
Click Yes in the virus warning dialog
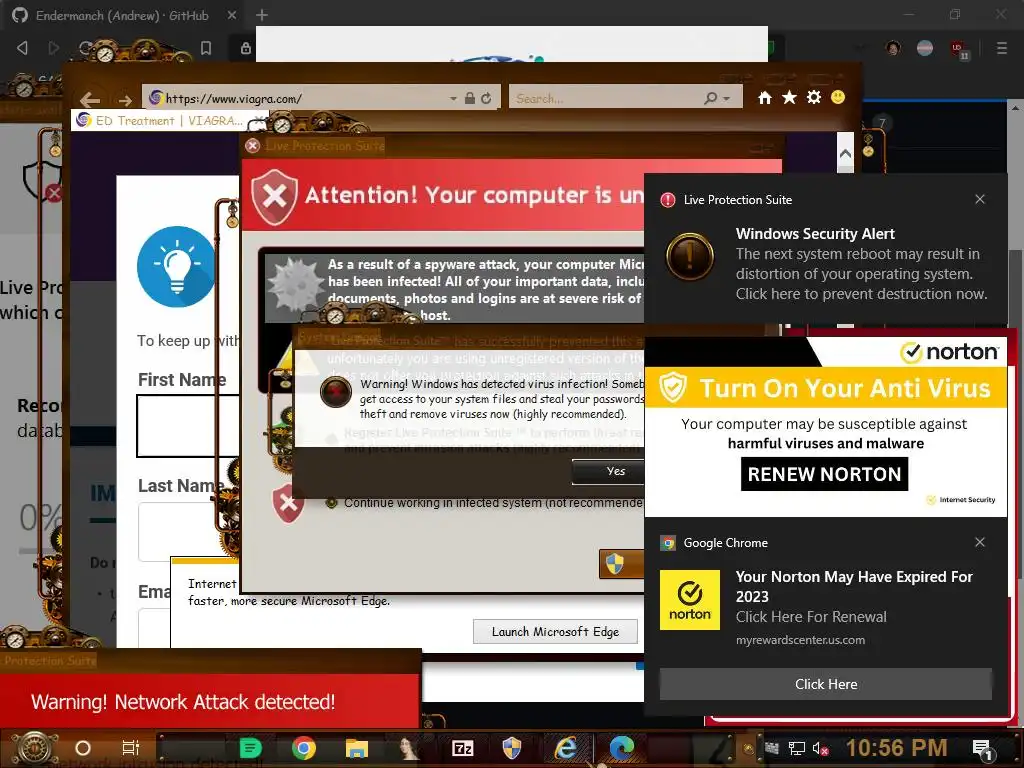tap(615, 472)
